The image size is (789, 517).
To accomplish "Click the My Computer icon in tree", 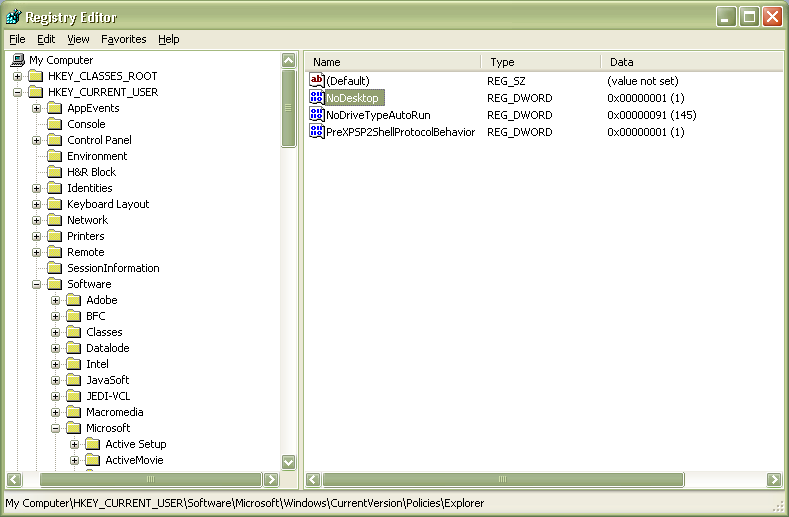I will pos(18,60).
